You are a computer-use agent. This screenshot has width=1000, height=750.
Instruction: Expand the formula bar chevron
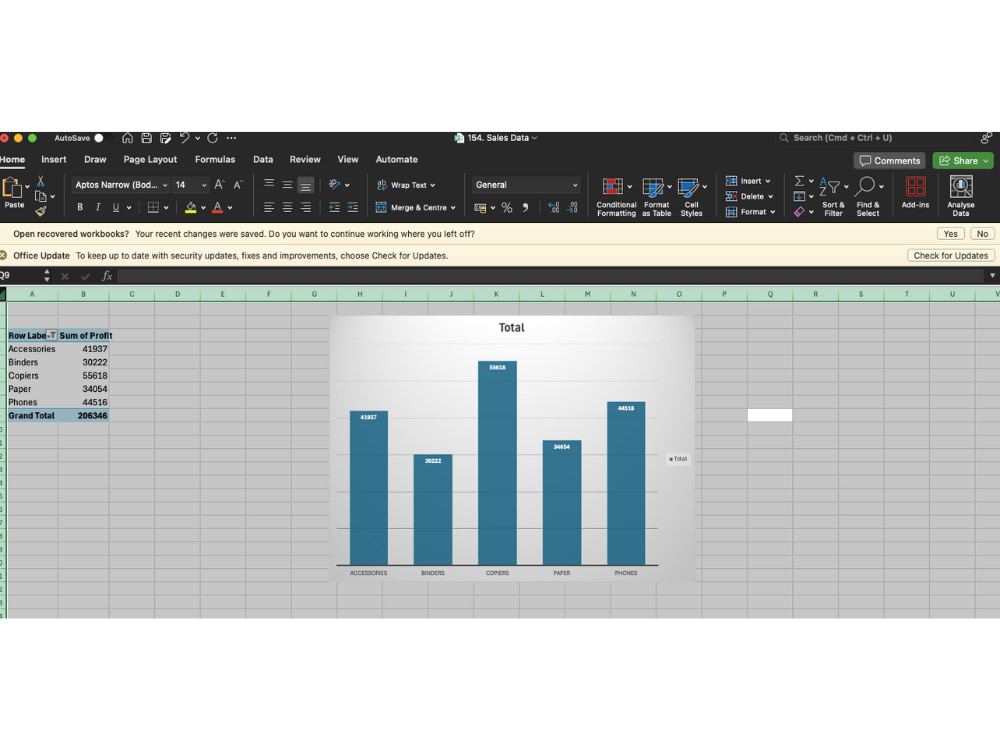992,276
